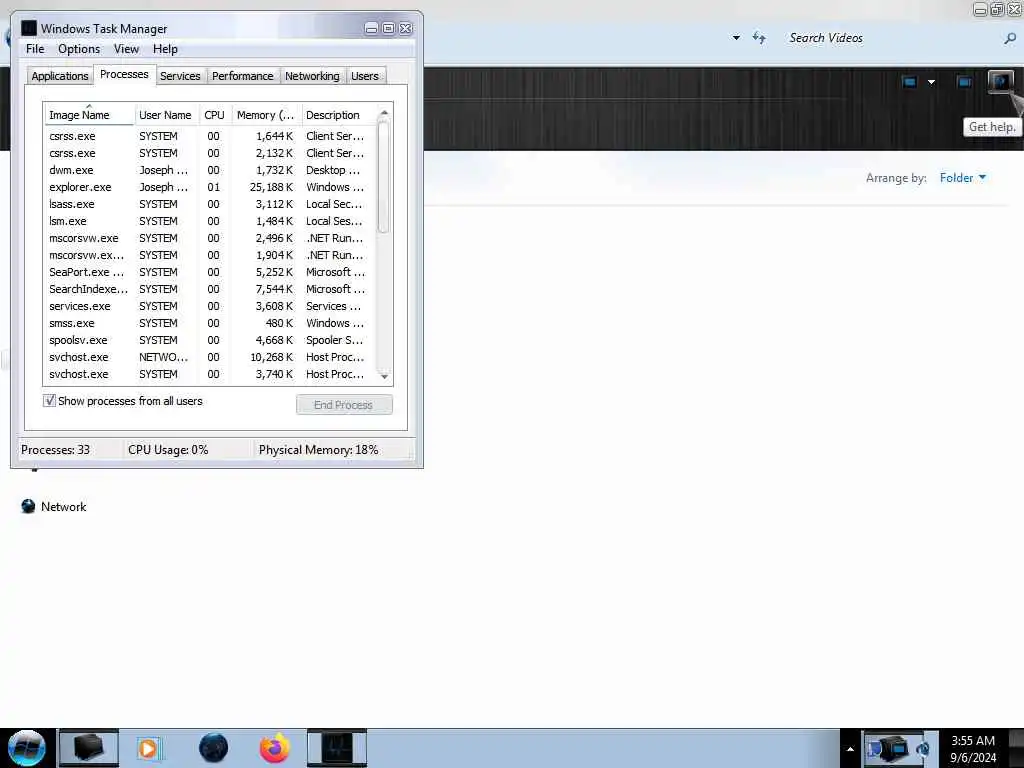
Task: Open the taskbar clock showing 3:55 AM
Action: pyautogui.click(x=973, y=749)
